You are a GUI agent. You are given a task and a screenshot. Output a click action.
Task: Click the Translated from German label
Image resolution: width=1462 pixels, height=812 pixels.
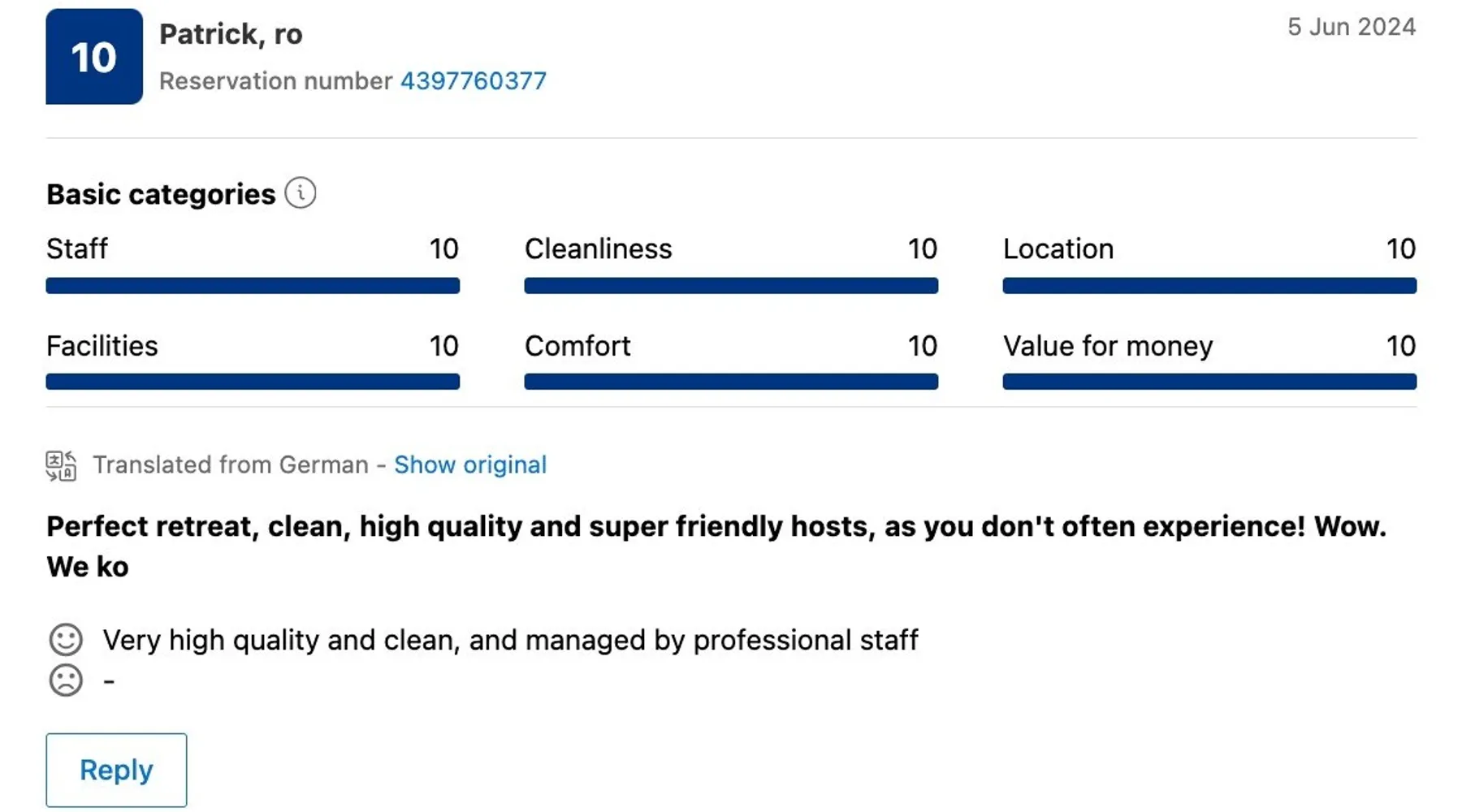point(231,465)
